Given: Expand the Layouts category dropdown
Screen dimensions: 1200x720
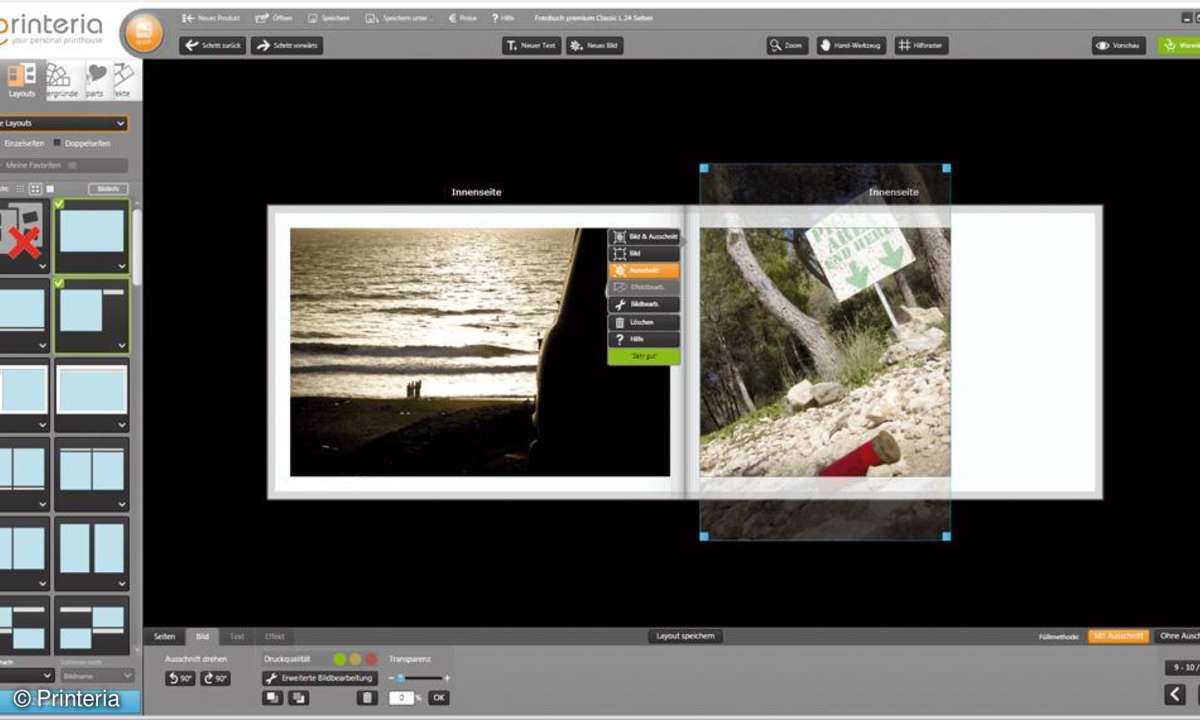Looking at the screenshot, I should pyautogui.click(x=64, y=123).
